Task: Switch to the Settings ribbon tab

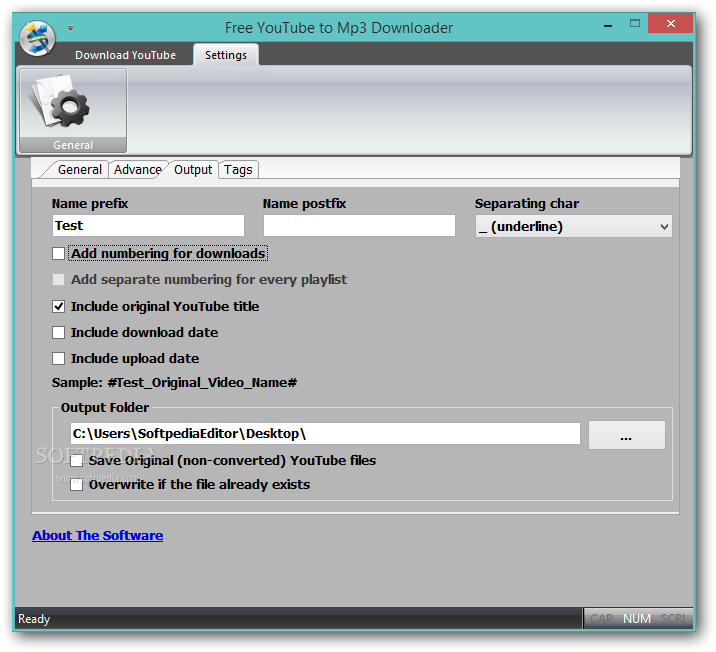Action: [x=226, y=55]
